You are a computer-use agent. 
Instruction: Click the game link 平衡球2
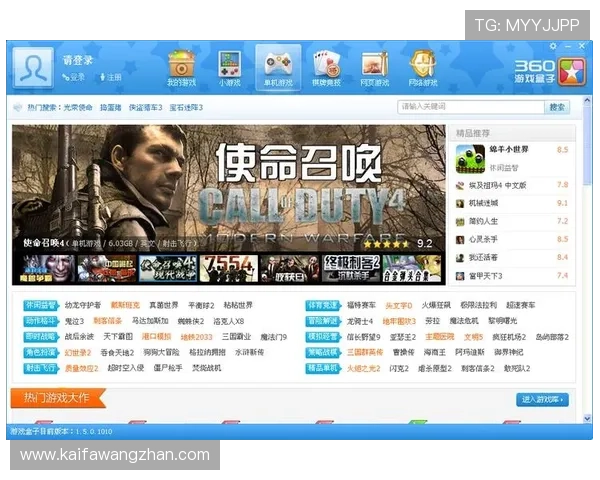pyautogui.click(x=201, y=305)
